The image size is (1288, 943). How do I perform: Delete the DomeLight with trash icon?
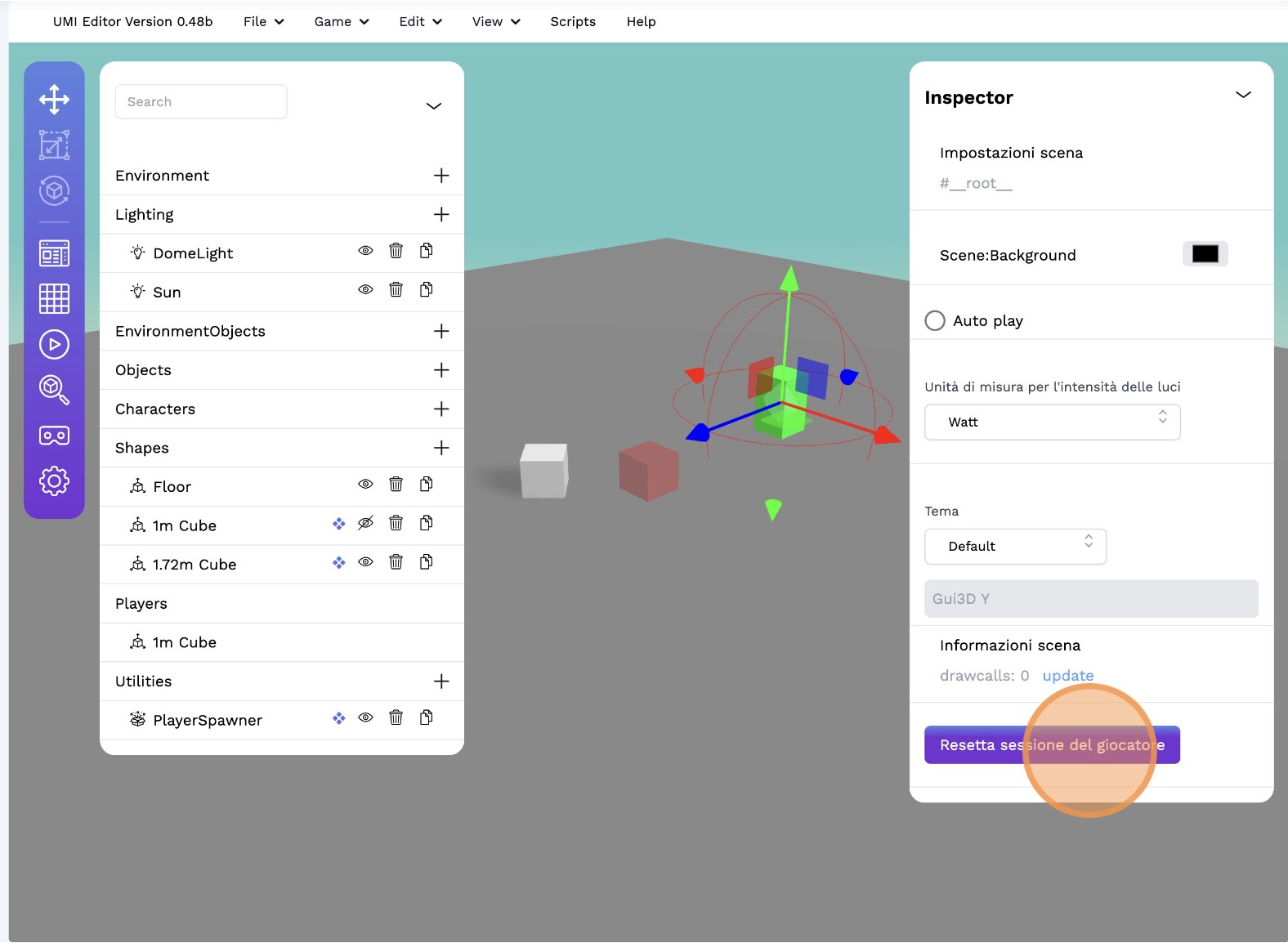point(396,251)
